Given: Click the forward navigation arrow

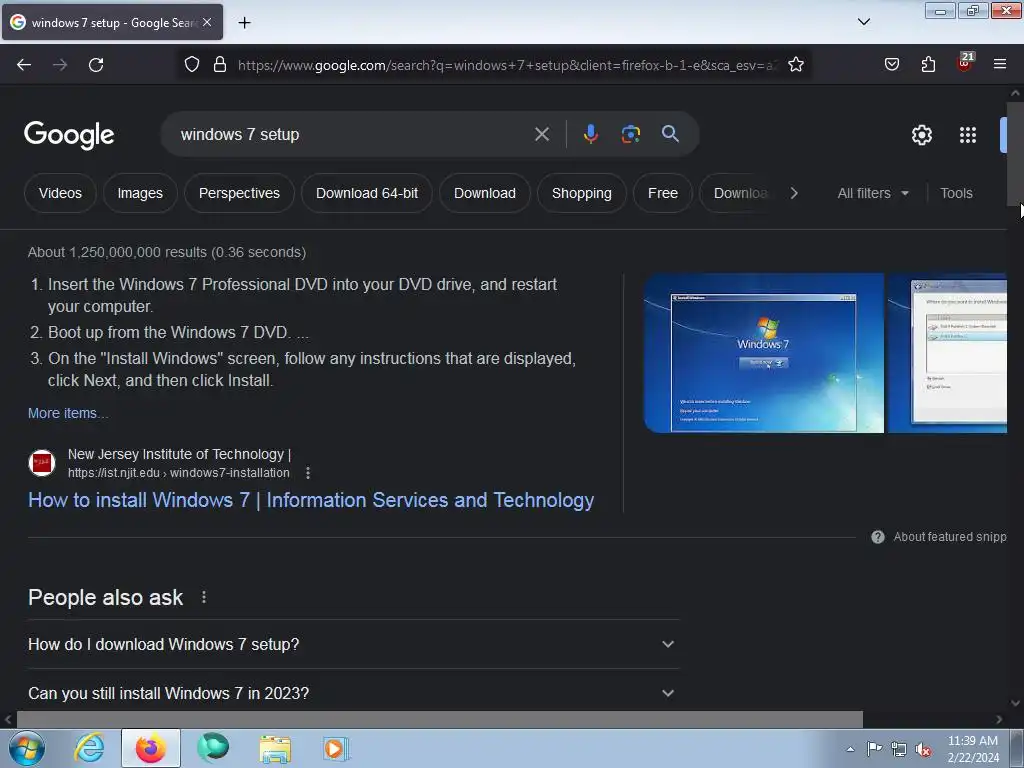Looking at the screenshot, I should [x=60, y=65].
